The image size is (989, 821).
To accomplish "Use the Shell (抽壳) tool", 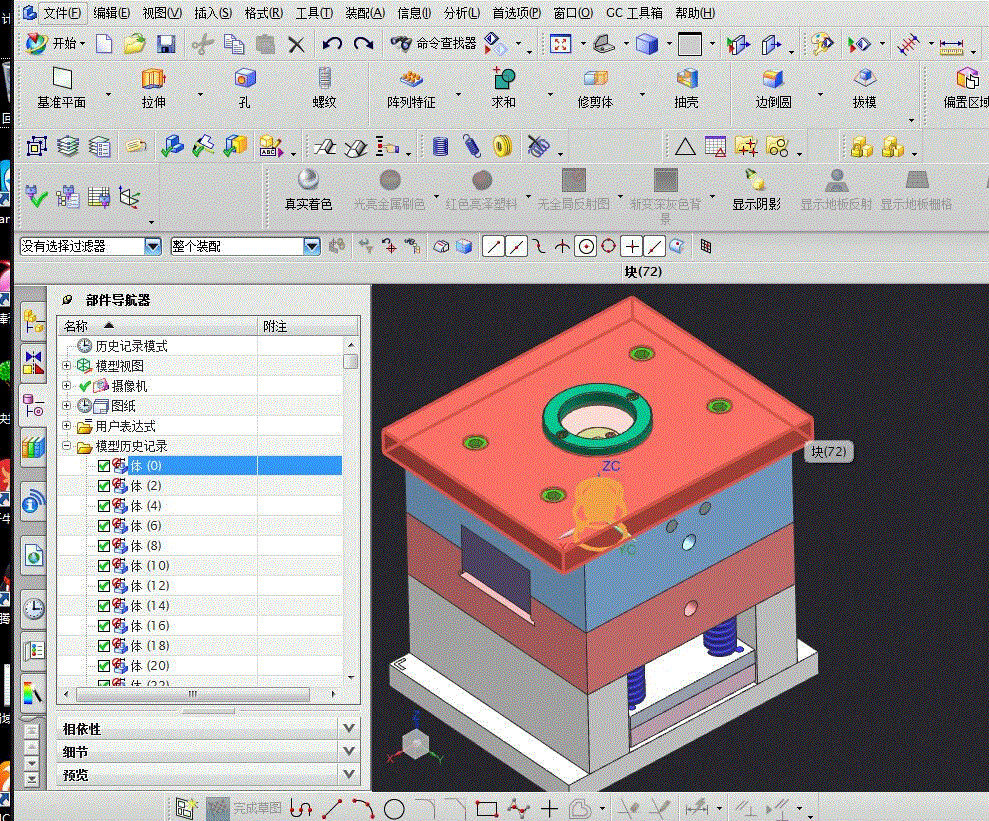I will click(686, 88).
